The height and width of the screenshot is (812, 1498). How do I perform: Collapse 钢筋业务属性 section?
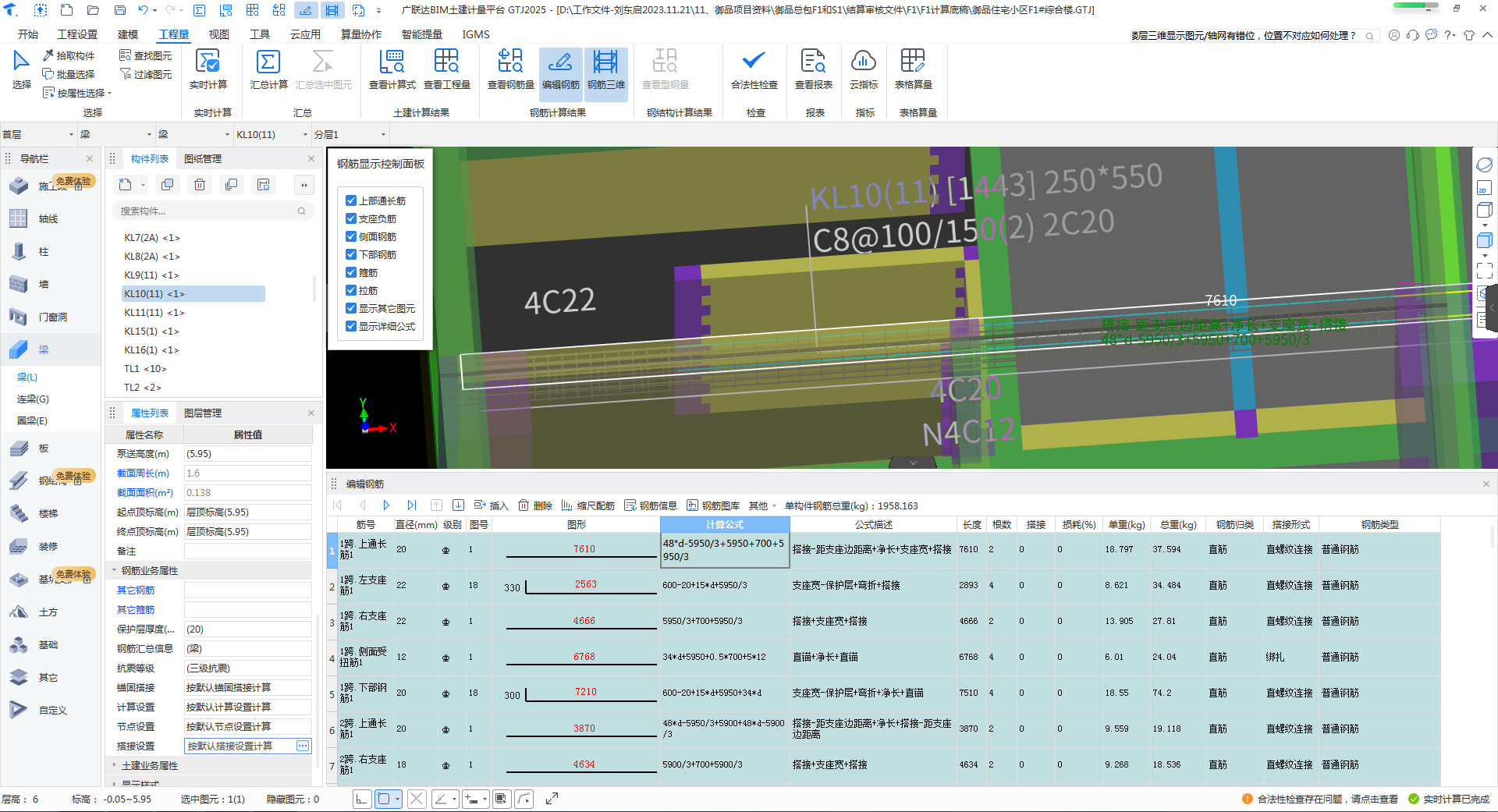[x=114, y=570]
